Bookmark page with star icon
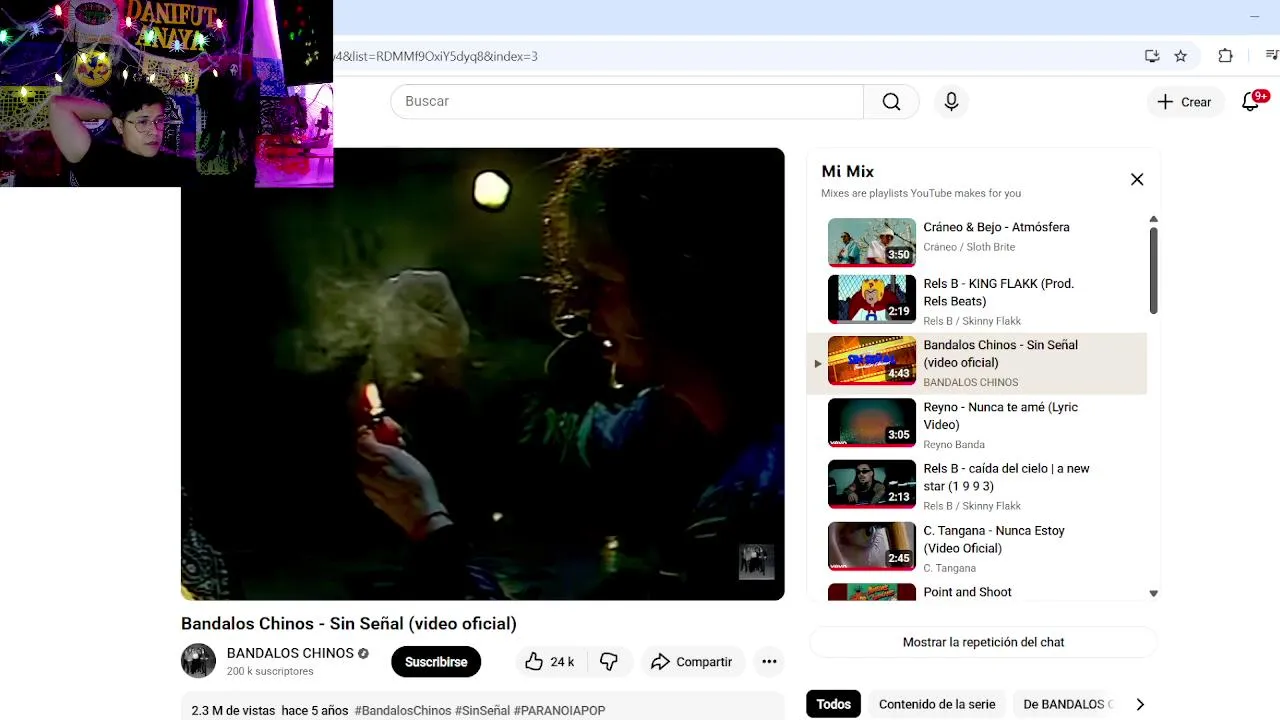This screenshot has width=1280, height=720. (x=1181, y=56)
